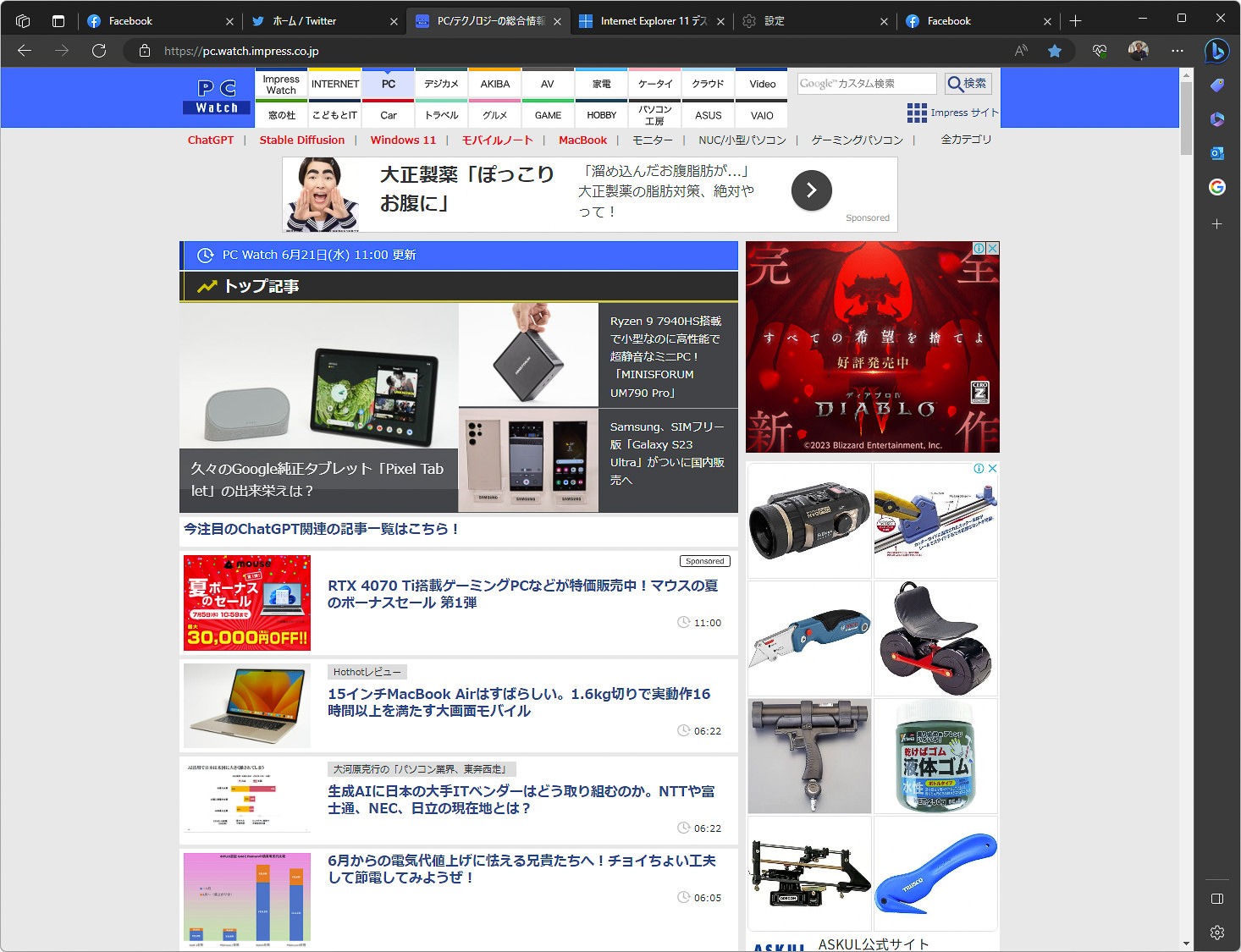Add a sidebar app with the plus icon
This screenshot has height=952, width=1241.
point(1216,223)
